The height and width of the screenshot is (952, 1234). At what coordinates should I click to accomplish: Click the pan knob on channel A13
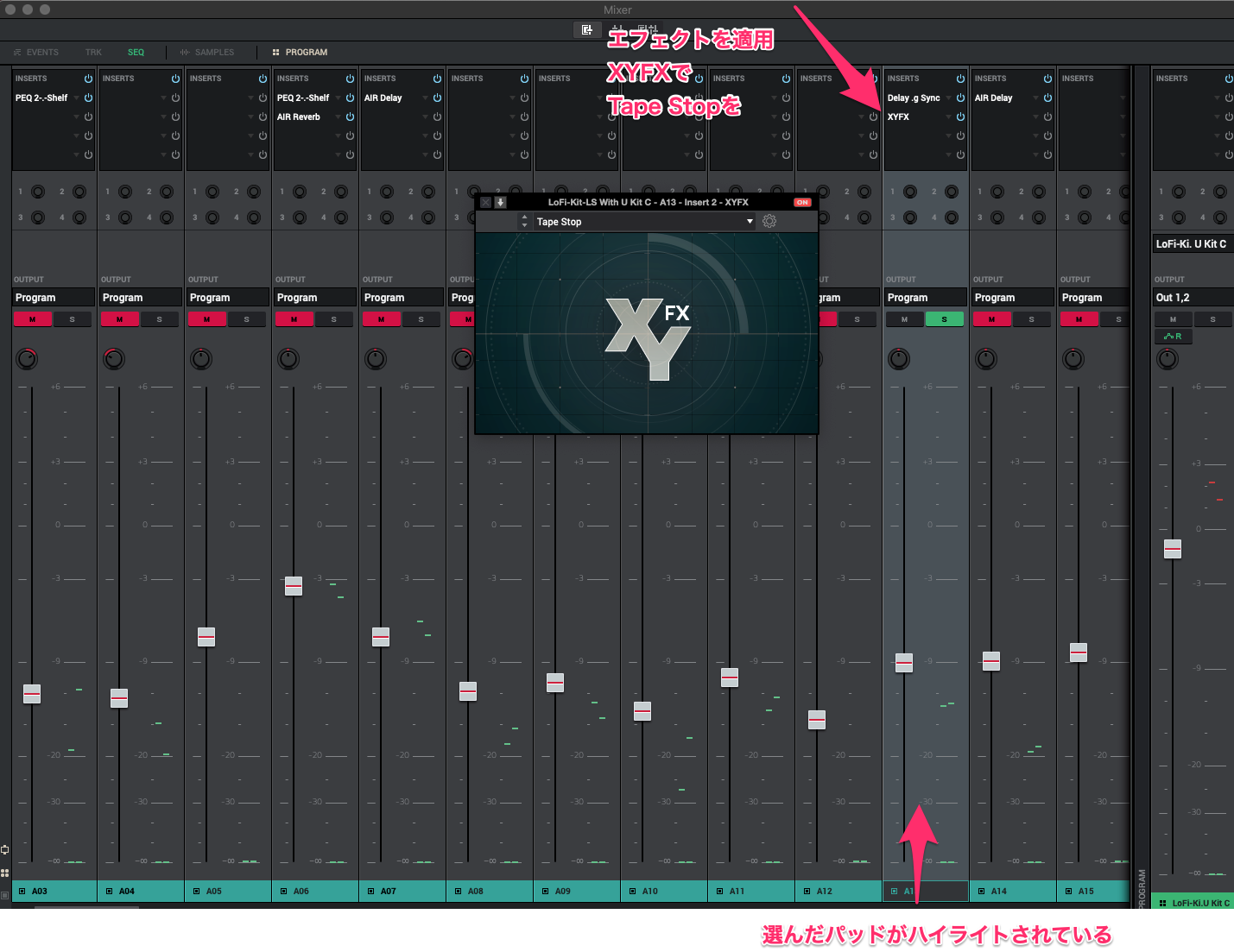[x=899, y=359]
